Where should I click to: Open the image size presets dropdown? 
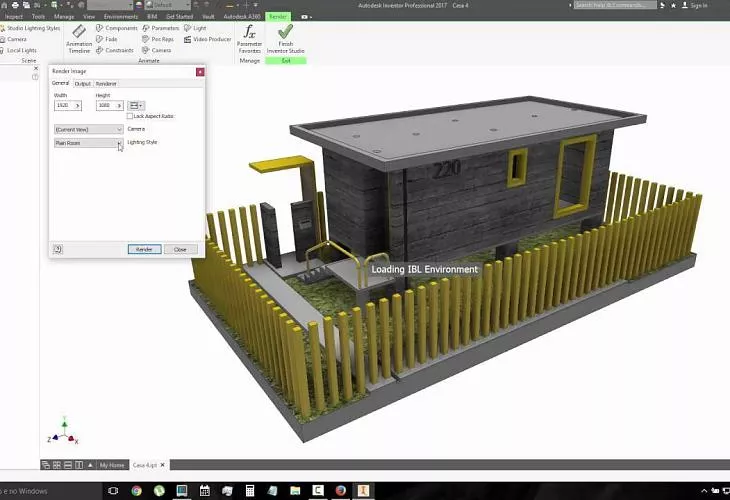tap(136, 105)
